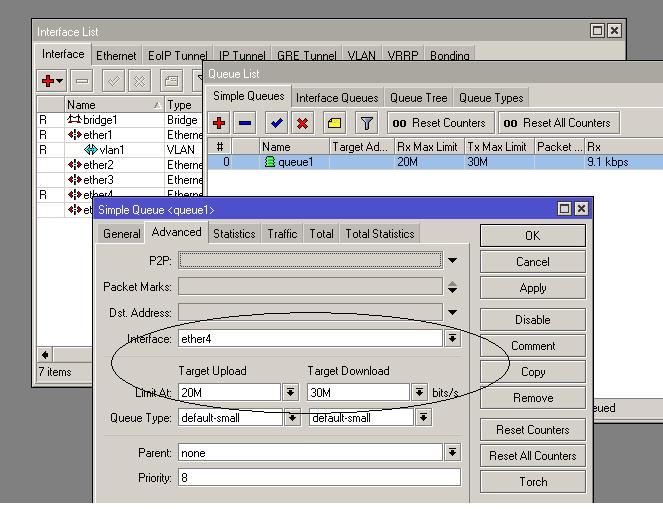The height and width of the screenshot is (522, 663).
Task: Select the Simple Queues tab
Action: [249, 96]
